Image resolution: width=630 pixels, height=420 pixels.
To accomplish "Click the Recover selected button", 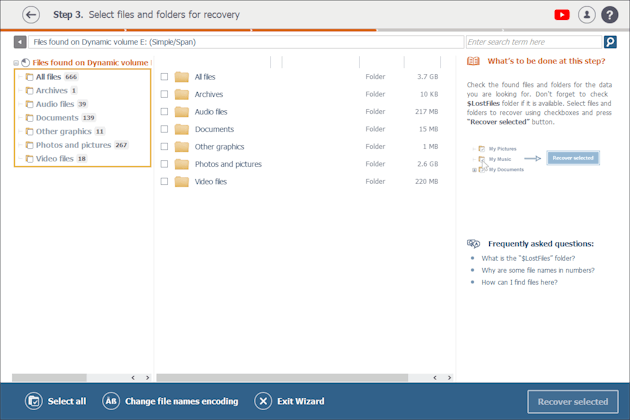I will tap(573, 402).
